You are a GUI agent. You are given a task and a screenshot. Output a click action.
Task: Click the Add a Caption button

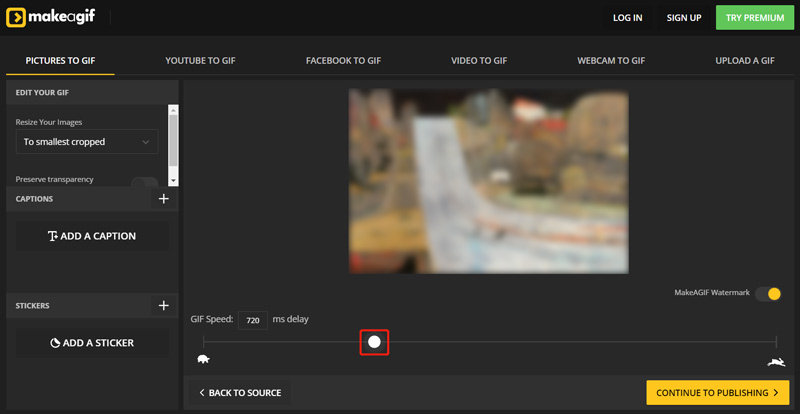[92, 236]
